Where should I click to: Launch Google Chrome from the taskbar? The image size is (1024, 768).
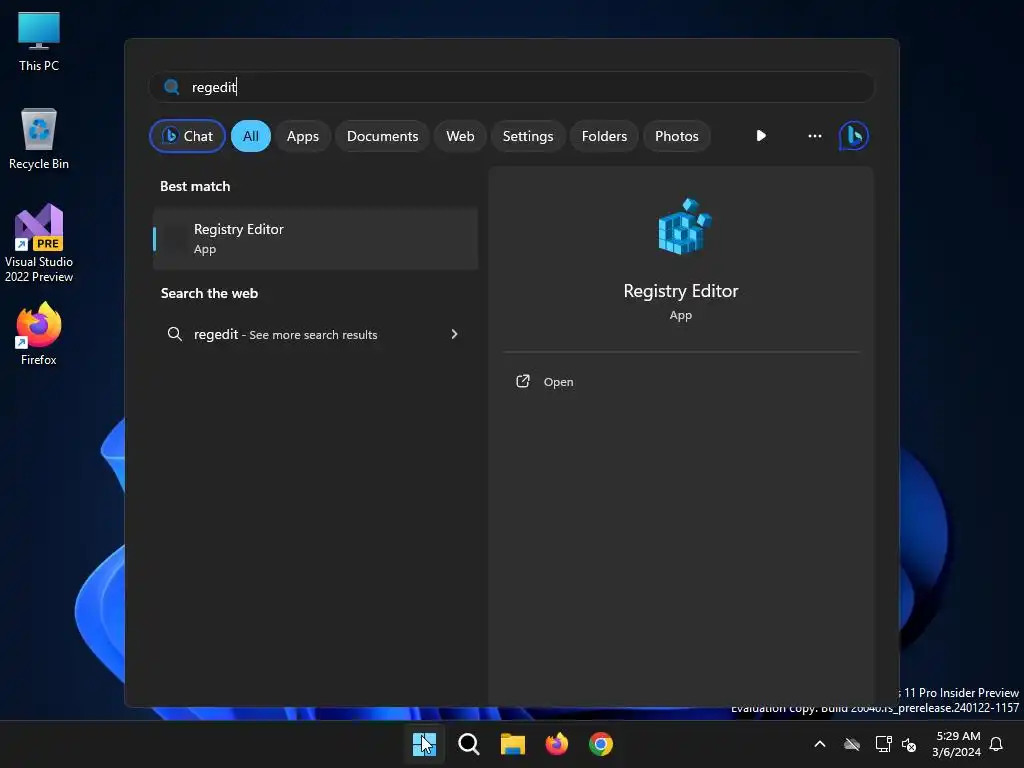tap(601, 744)
